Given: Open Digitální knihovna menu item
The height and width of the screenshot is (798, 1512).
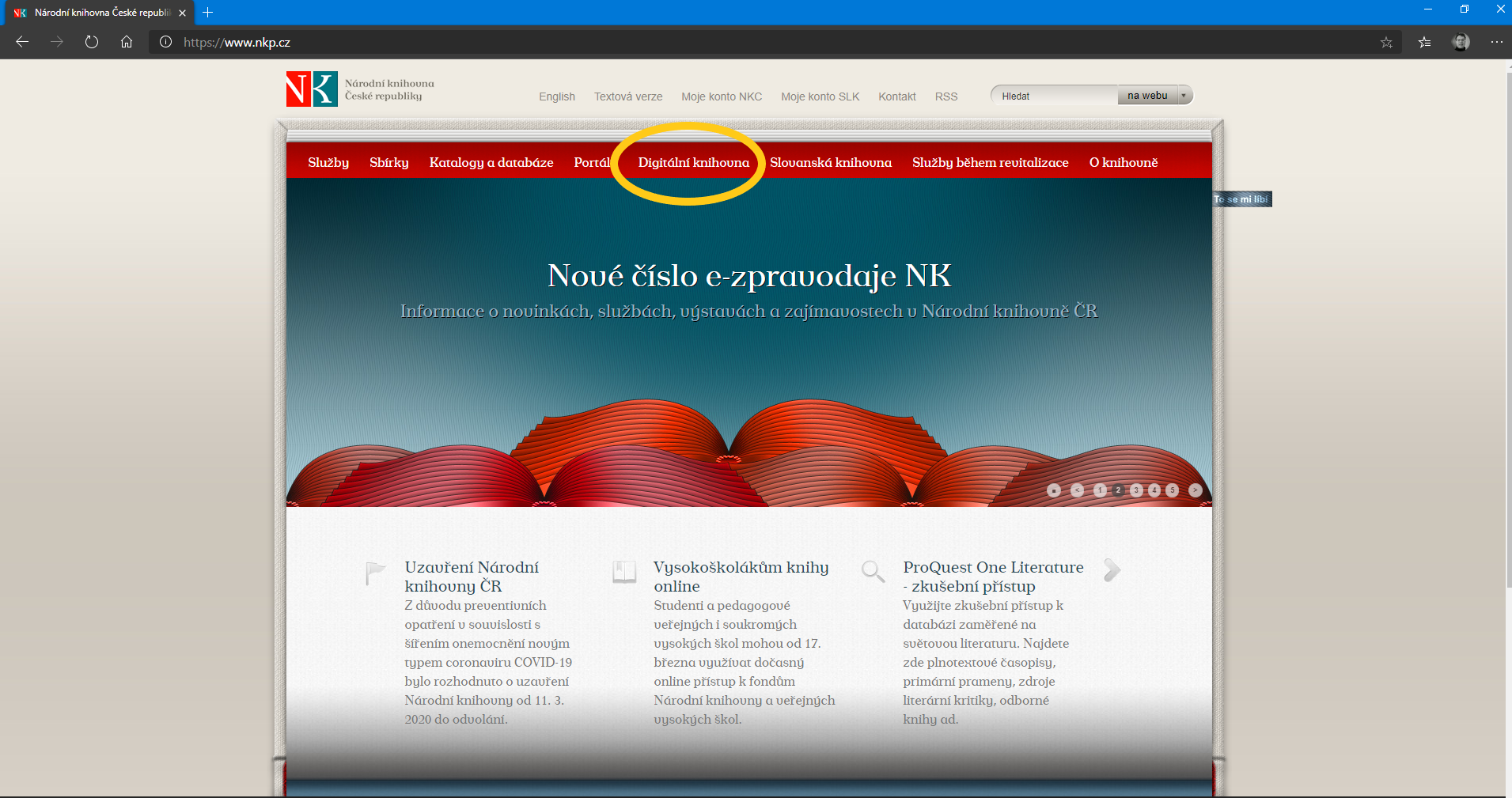Looking at the screenshot, I should (693, 162).
